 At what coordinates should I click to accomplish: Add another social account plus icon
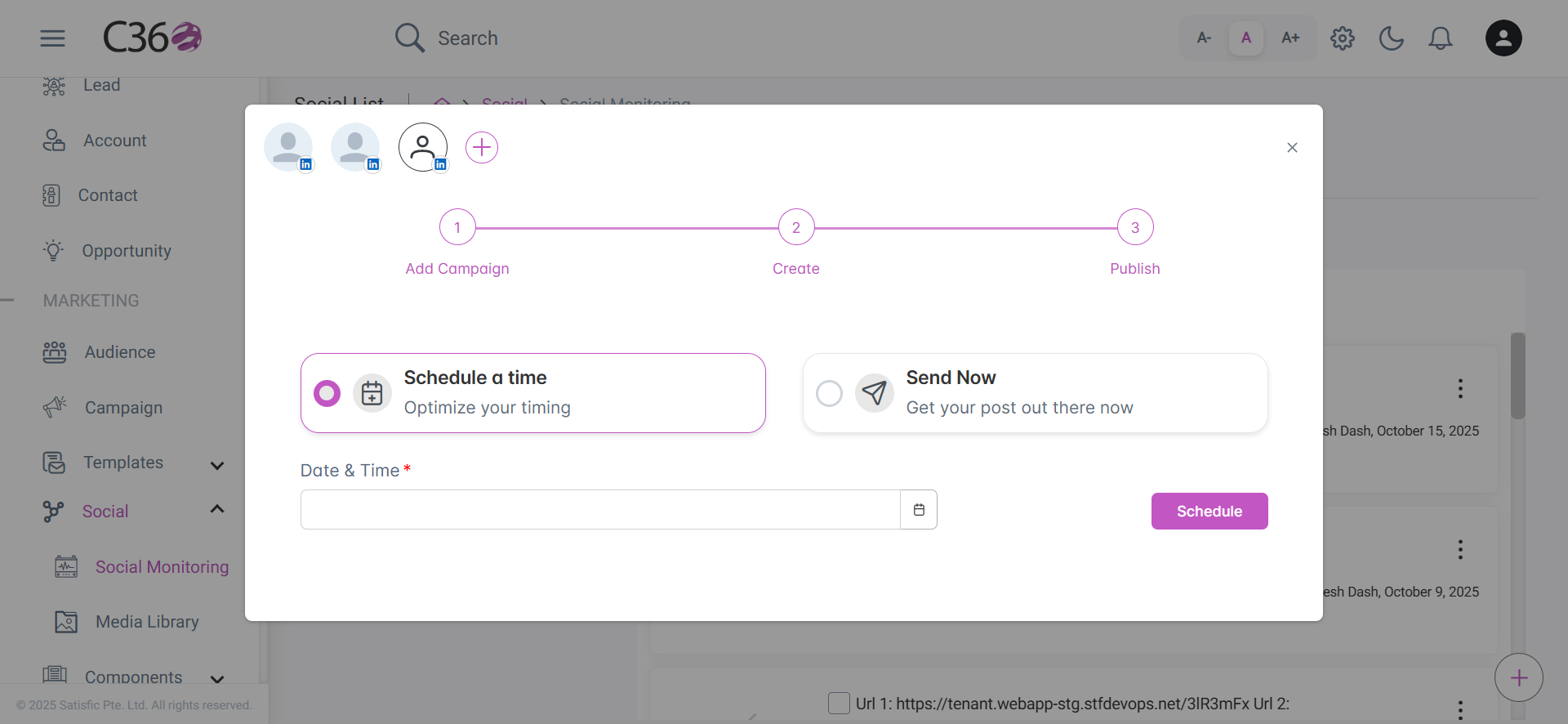pos(482,147)
